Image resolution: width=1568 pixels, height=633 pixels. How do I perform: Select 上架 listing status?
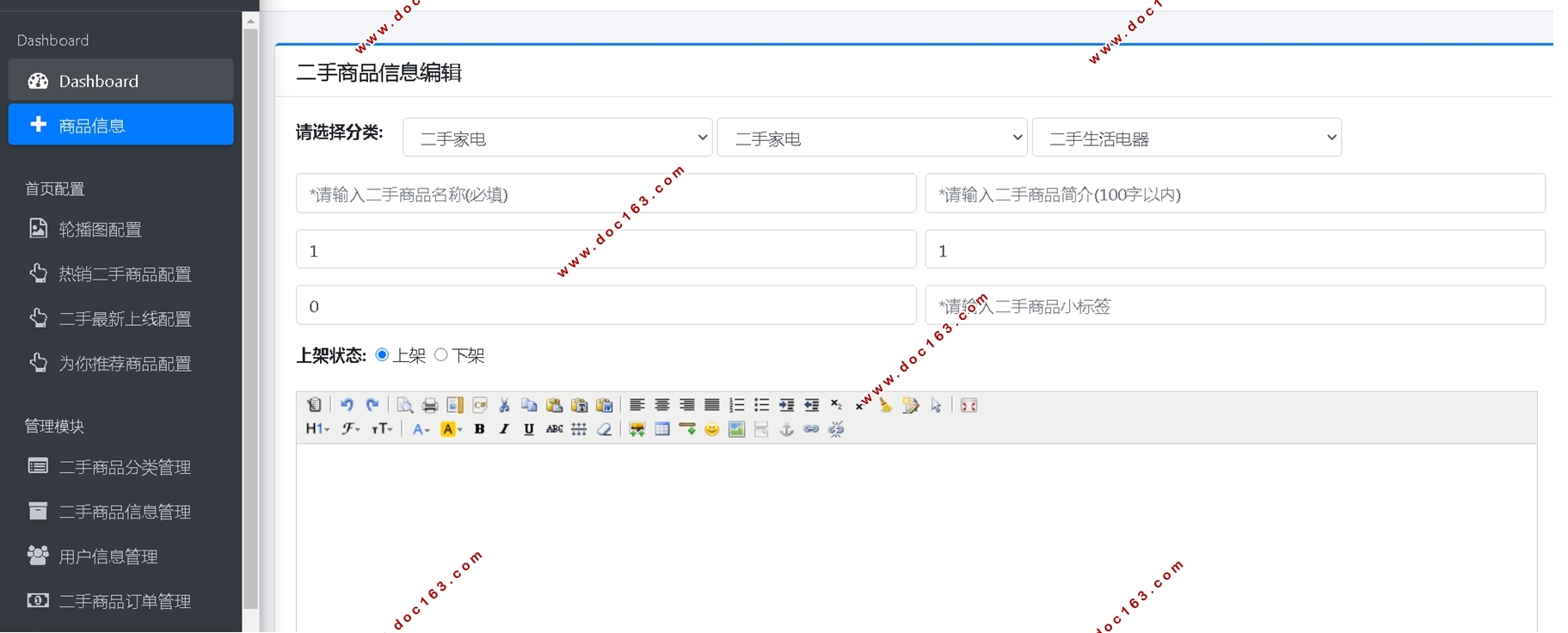click(382, 355)
